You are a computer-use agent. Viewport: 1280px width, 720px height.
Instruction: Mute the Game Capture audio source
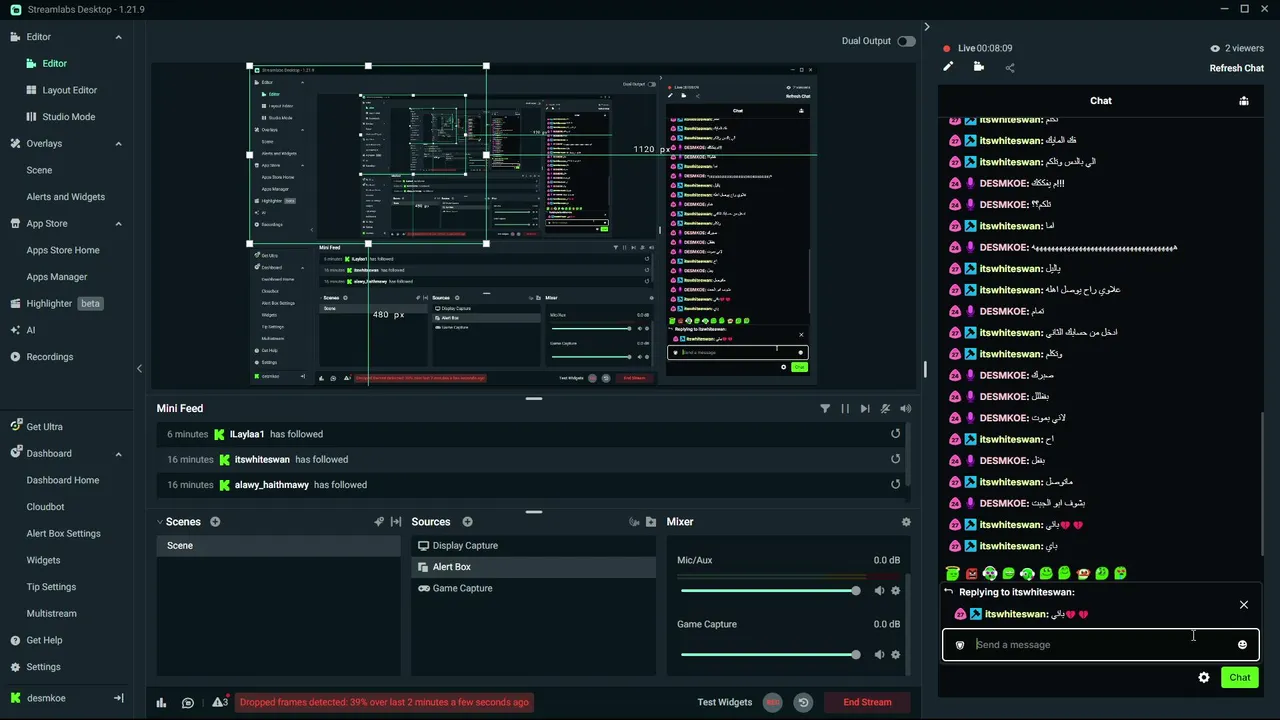coord(879,655)
